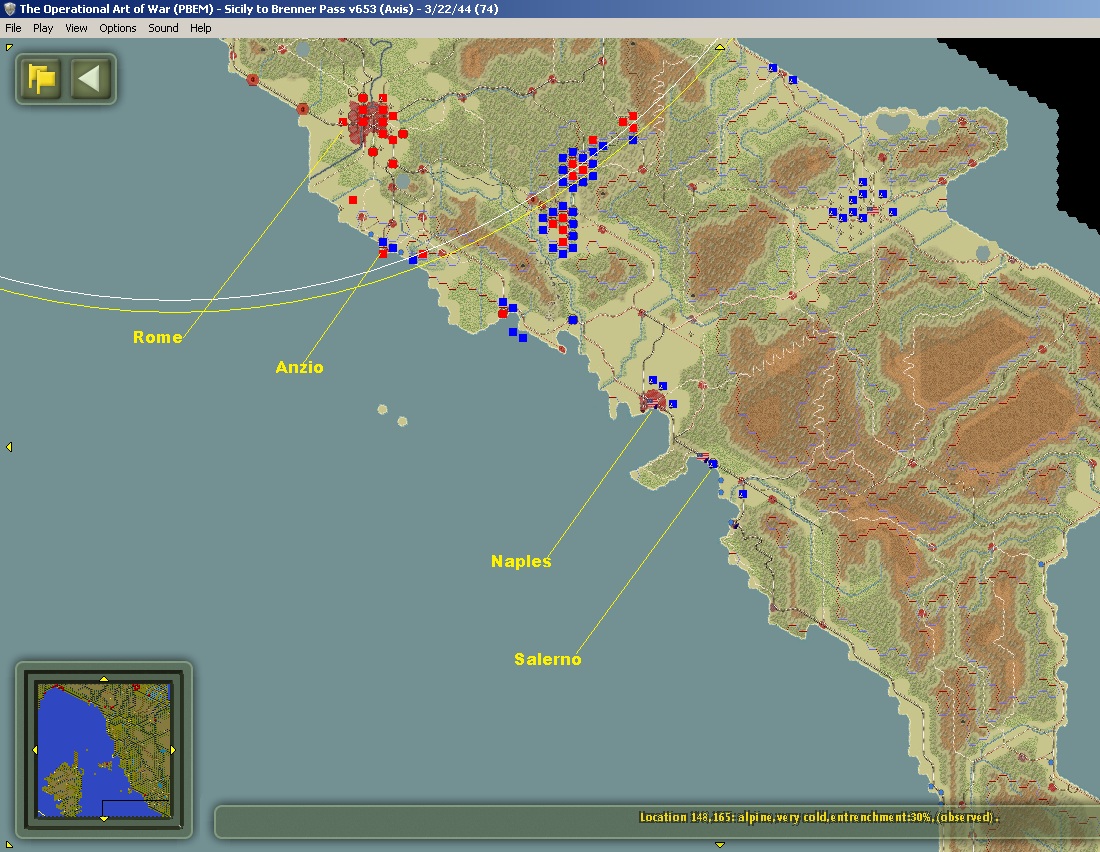Click the minimap overview of Italy
The height and width of the screenshot is (852, 1100).
pyautogui.click(x=104, y=750)
